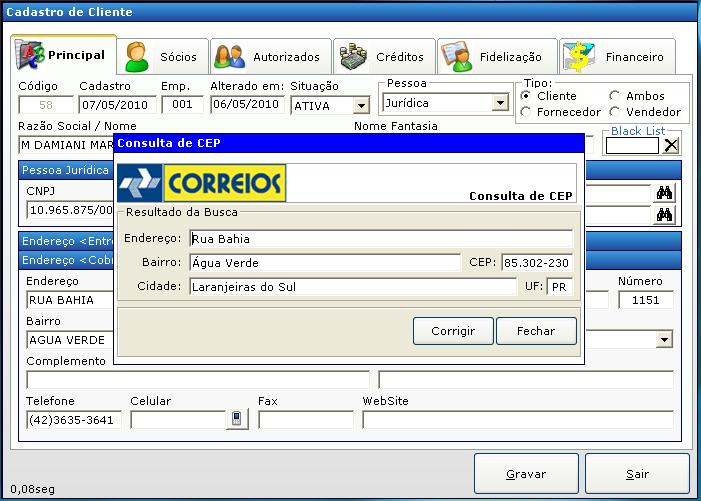701x501 pixels.
Task: Click the Financeiro dollar sign icon
Action: coord(579,57)
